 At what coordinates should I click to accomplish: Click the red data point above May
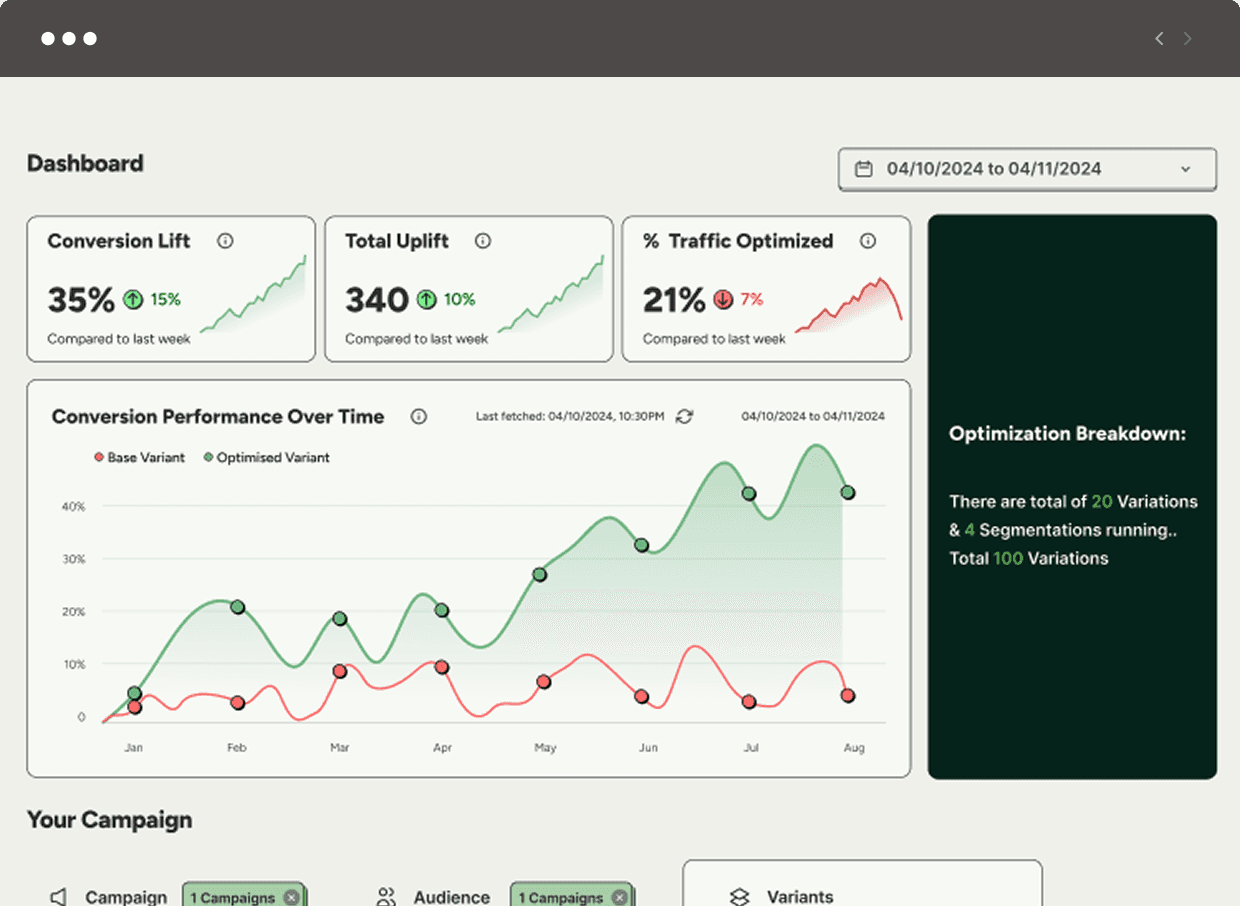543,682
